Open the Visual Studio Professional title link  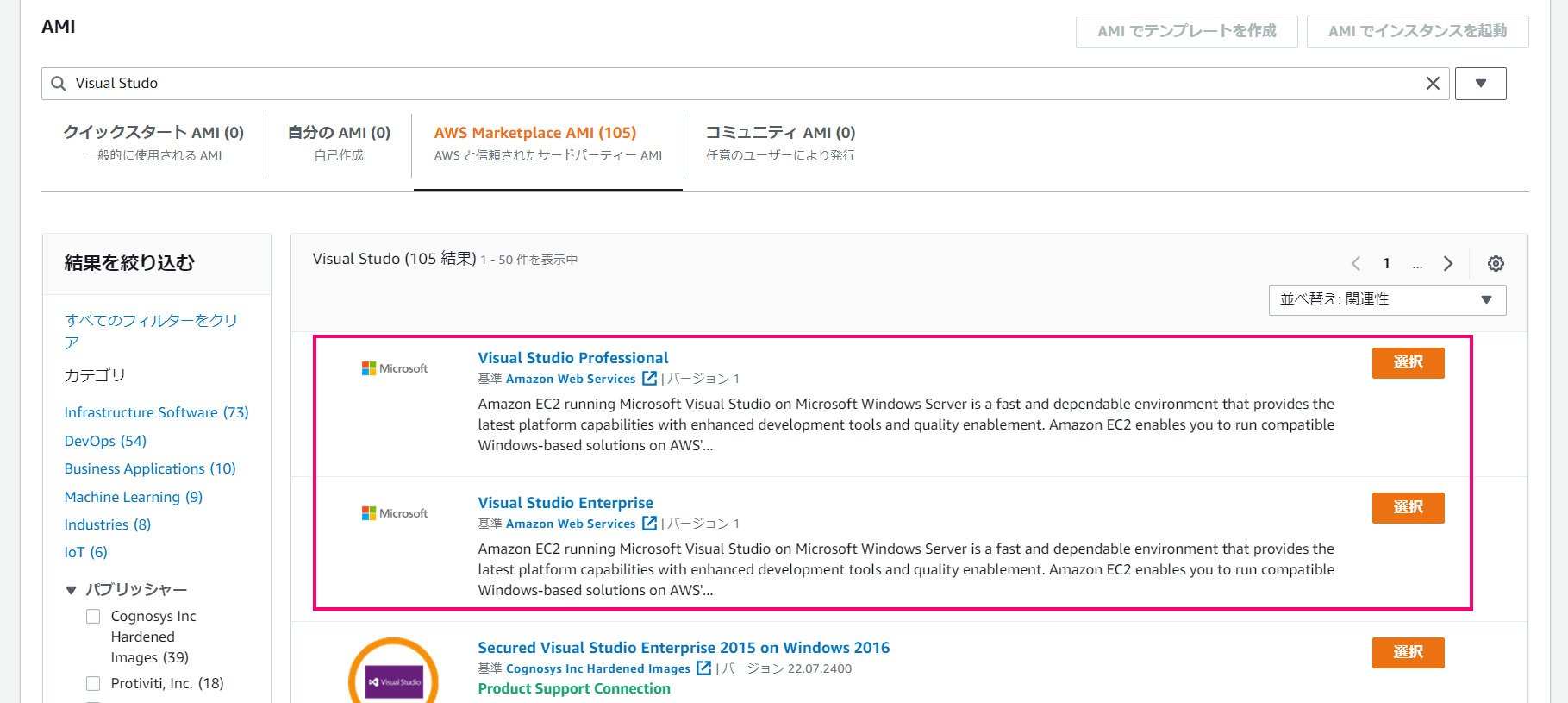573,358
